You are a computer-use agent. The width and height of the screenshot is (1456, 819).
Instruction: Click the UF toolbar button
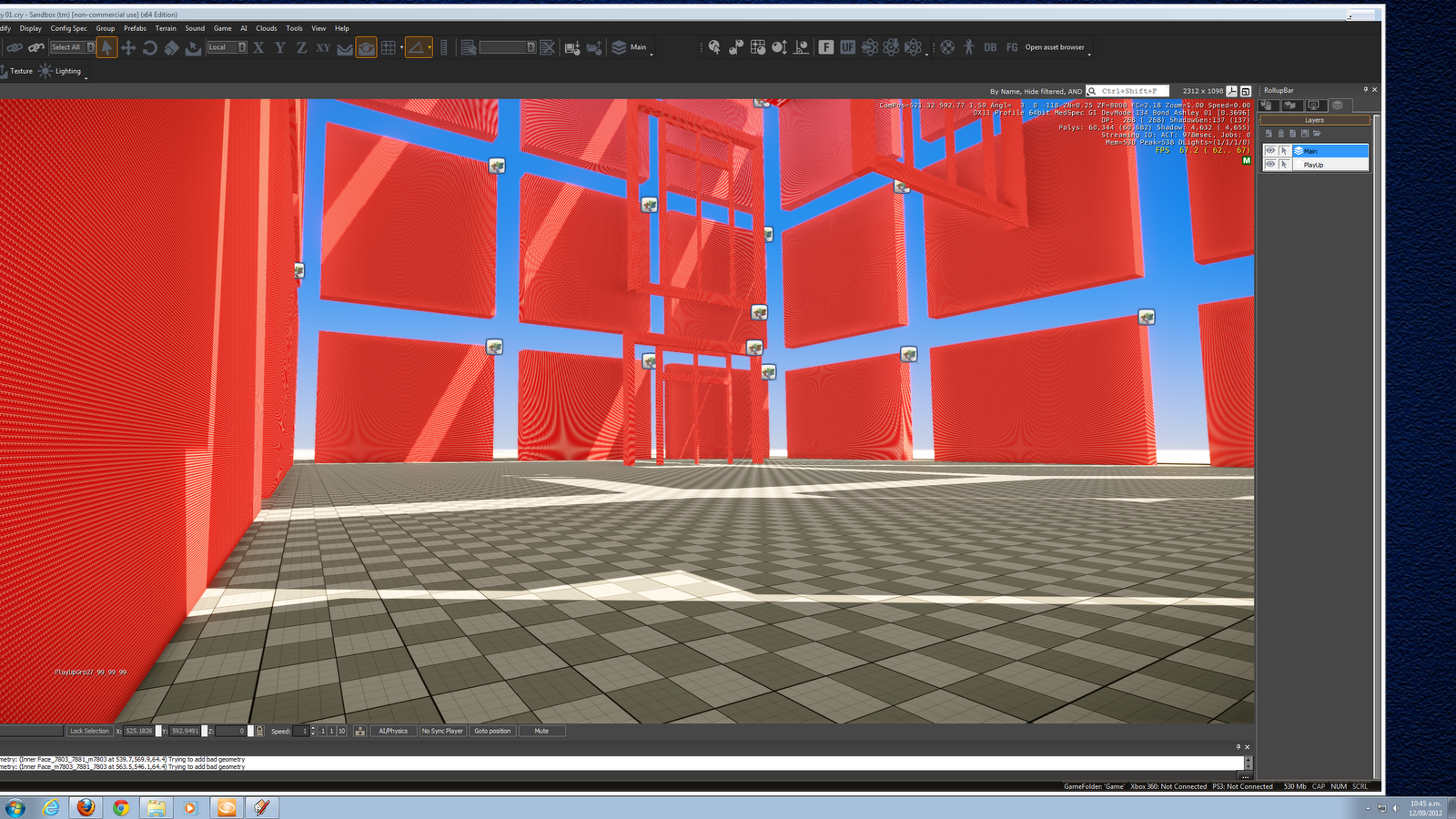[848, 47]
